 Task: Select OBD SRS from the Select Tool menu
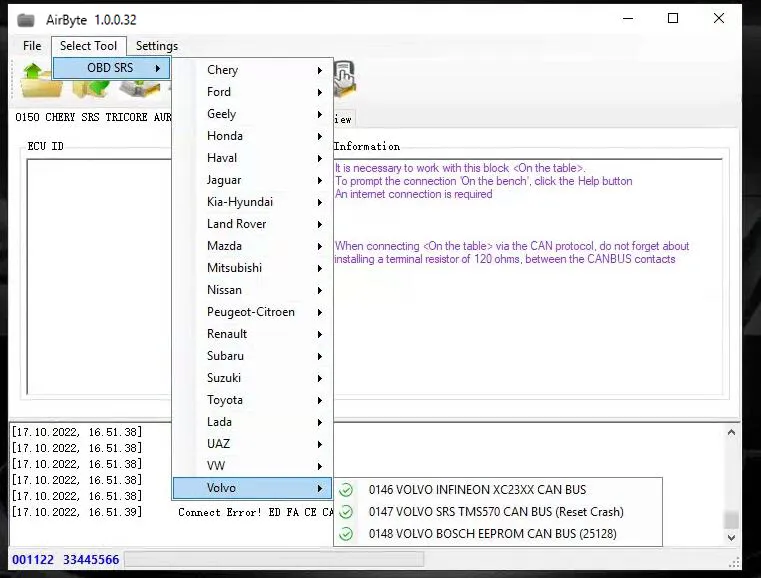(x=110, y=68)
